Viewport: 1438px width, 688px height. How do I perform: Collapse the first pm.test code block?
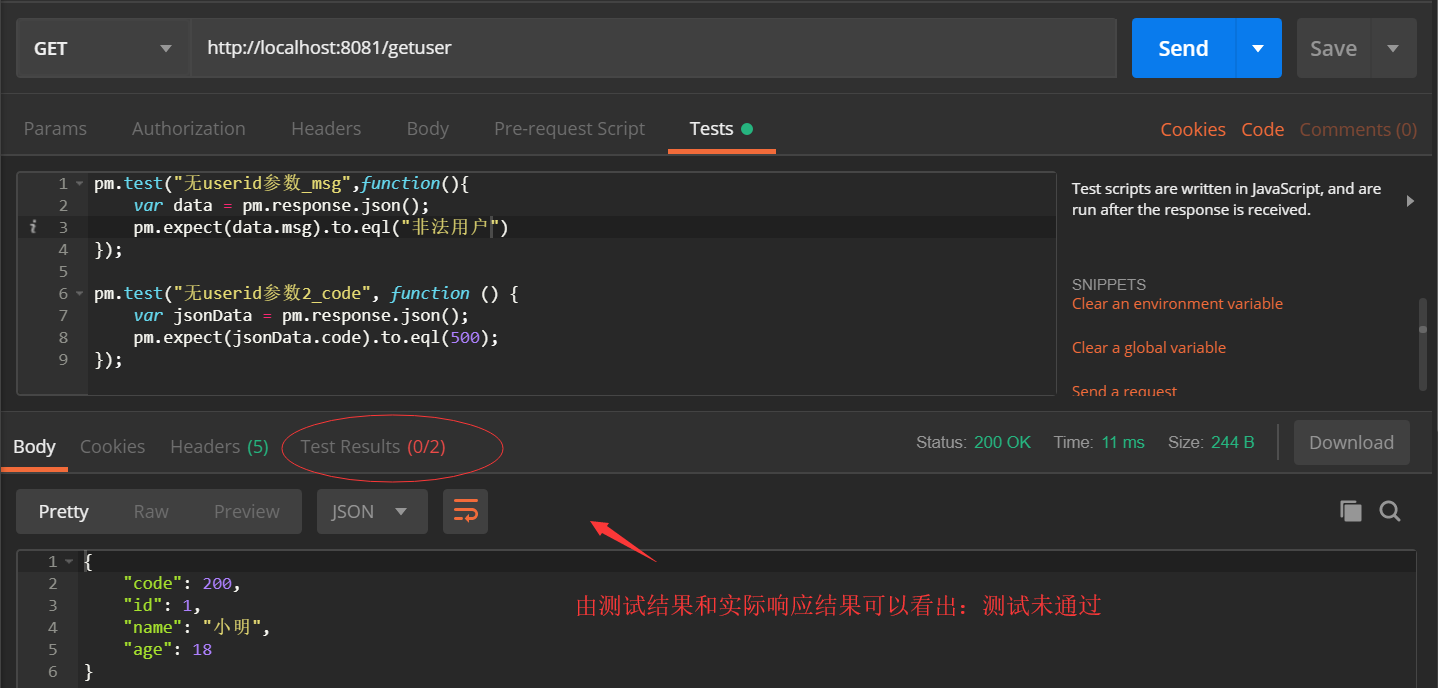click(78, 183)
